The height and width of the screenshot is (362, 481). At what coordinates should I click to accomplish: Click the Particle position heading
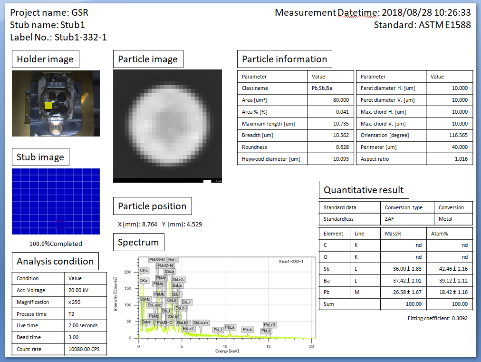click(152, 206)
